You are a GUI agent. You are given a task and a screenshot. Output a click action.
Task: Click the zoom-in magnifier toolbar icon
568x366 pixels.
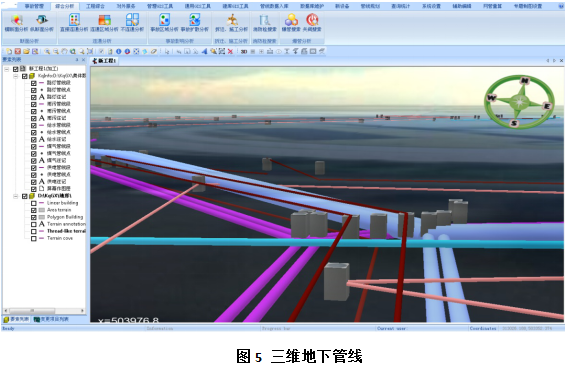pos(47,51)
